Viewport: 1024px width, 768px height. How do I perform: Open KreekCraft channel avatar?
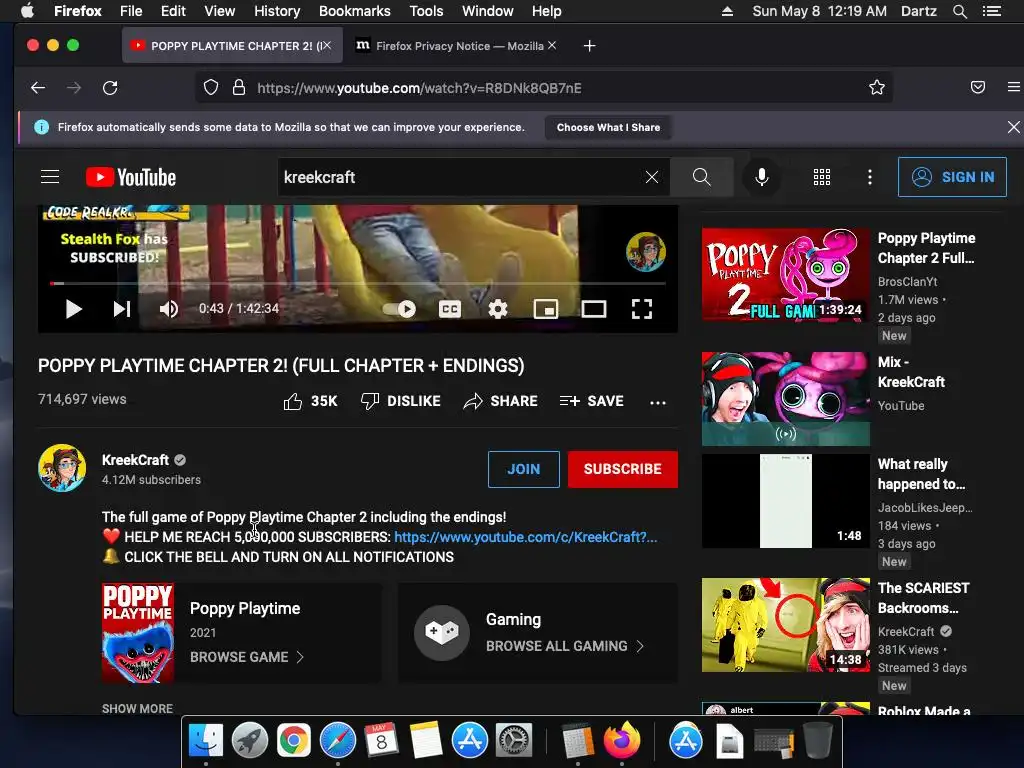click(62, 468)
